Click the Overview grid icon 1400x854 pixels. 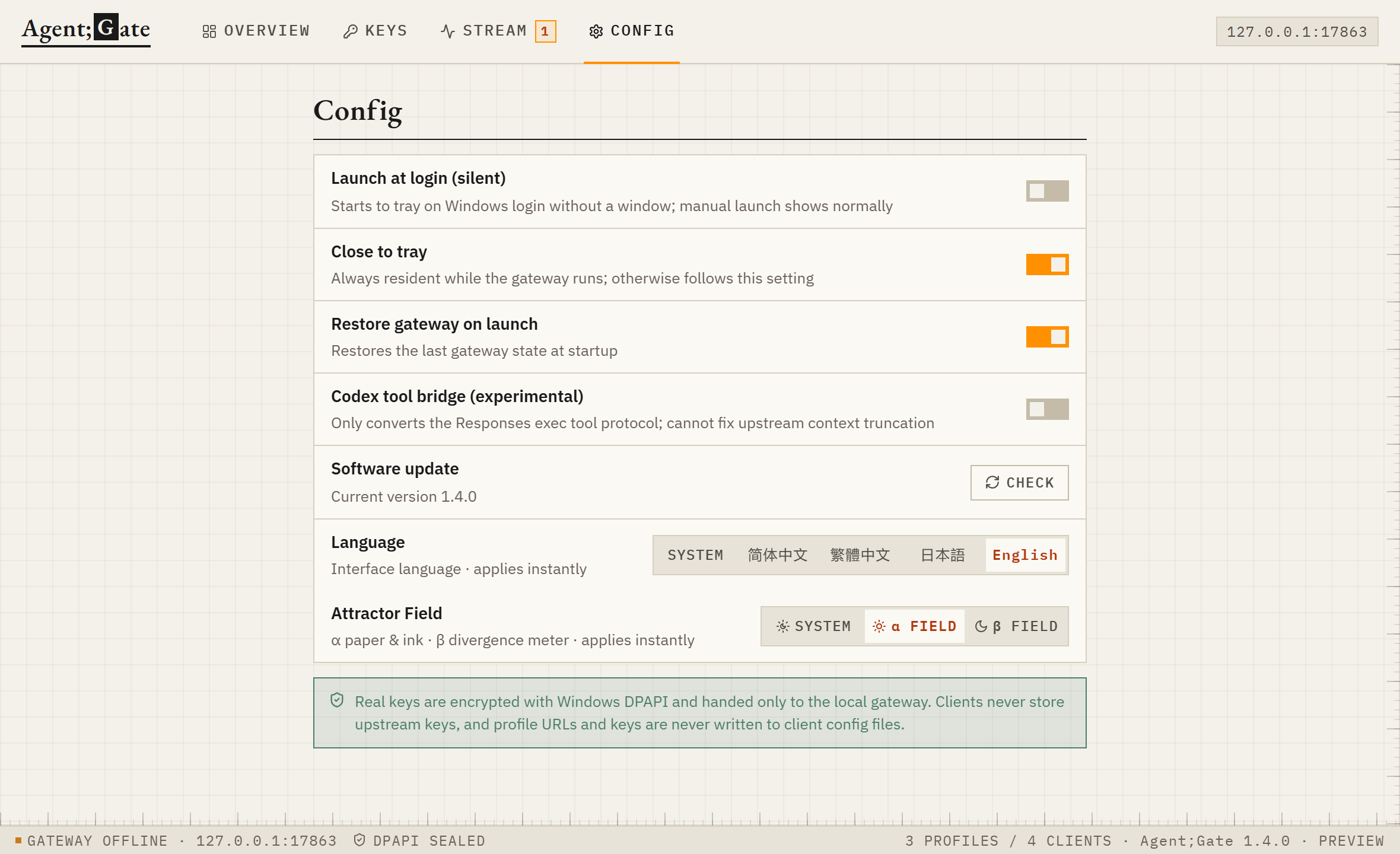(x=209, y=31)
